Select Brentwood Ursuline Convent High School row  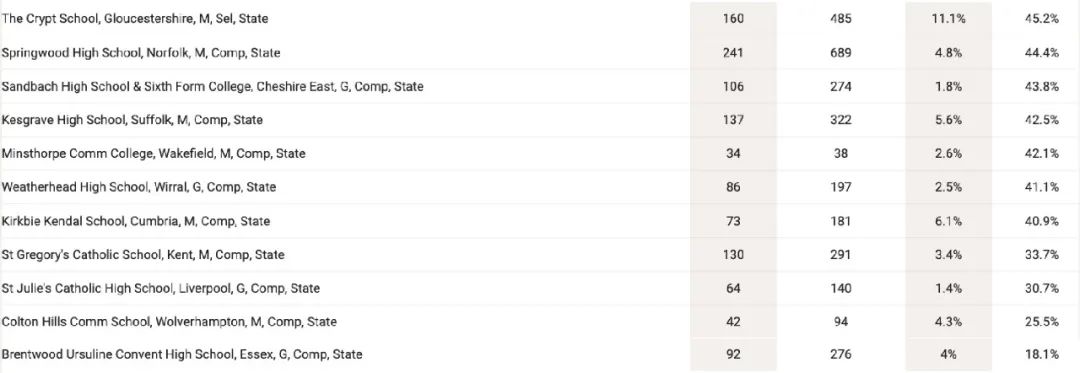tap(540, 354)
